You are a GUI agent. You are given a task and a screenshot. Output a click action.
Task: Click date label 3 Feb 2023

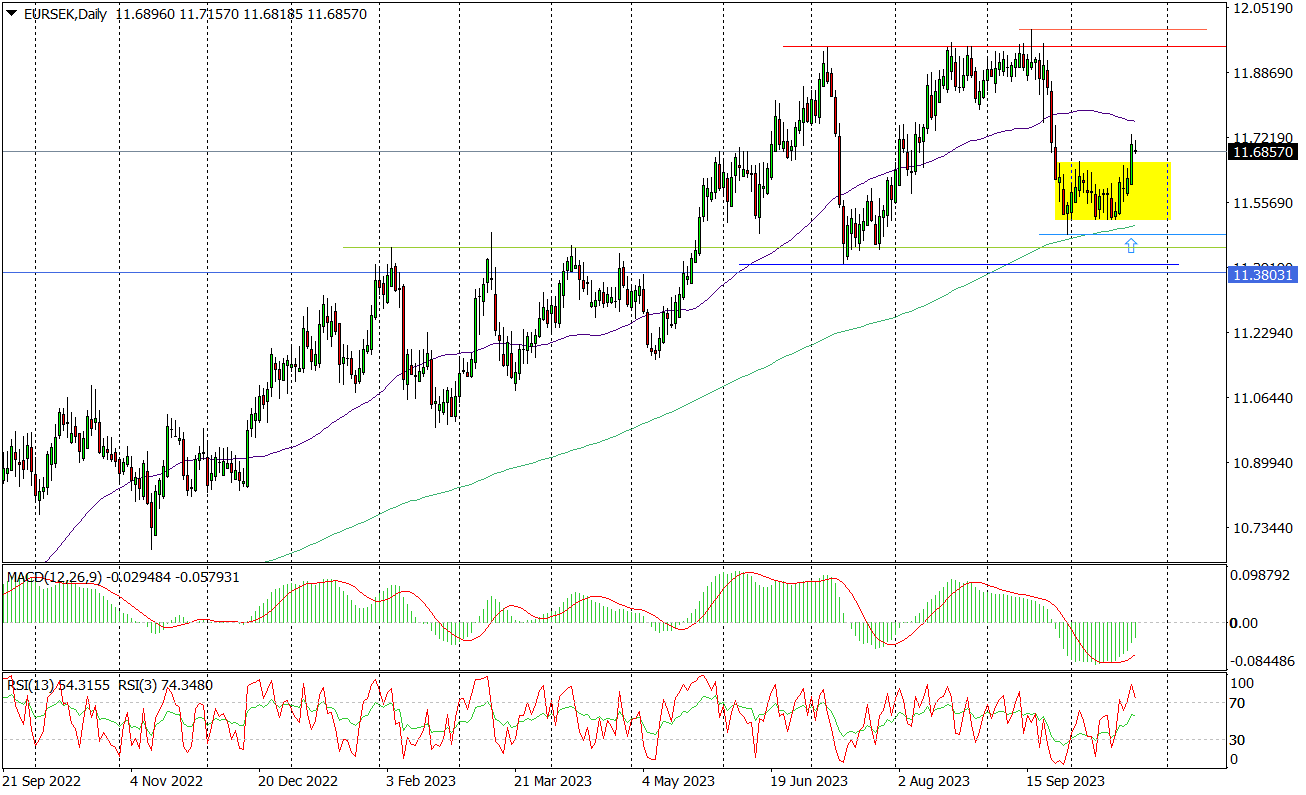[421, 781]
